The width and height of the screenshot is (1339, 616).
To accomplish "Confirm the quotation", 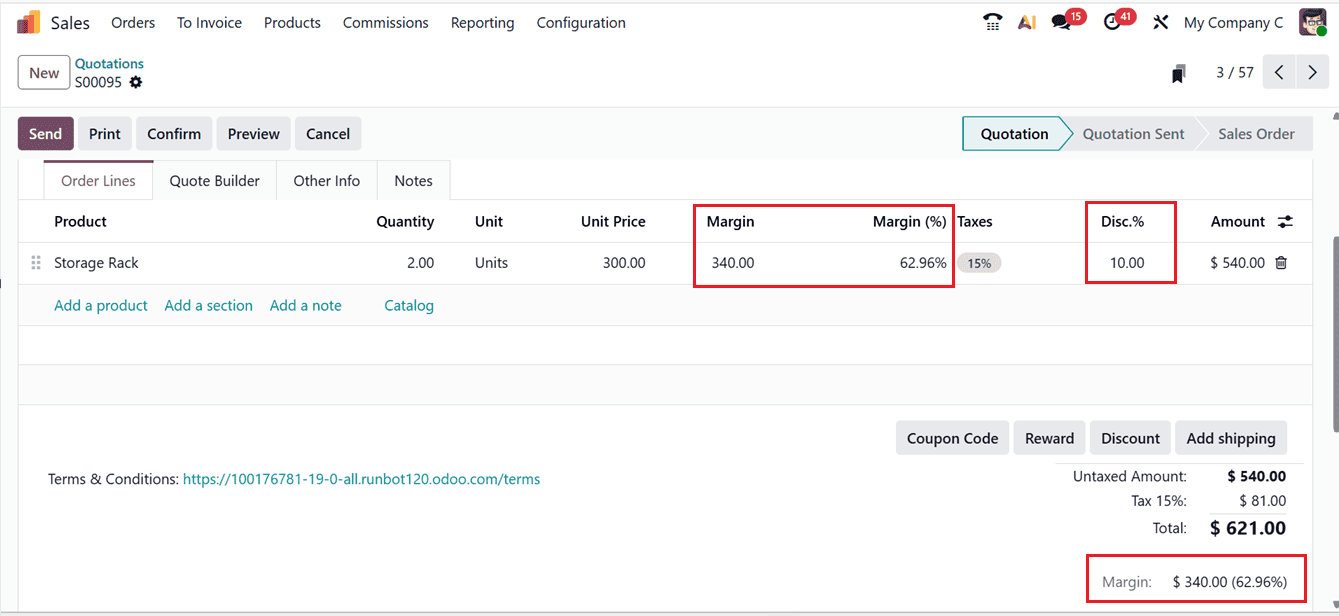I will [173, 133].
